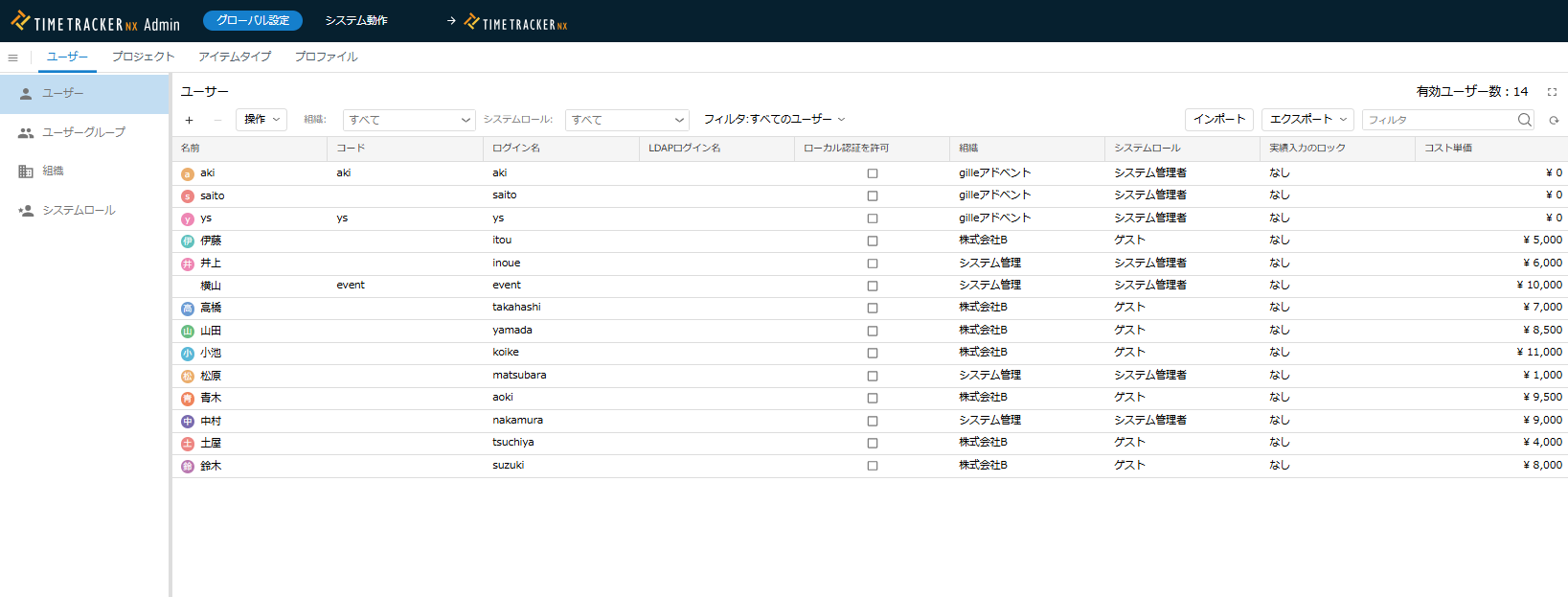Click 中村's avatar icon

[188, 422]
